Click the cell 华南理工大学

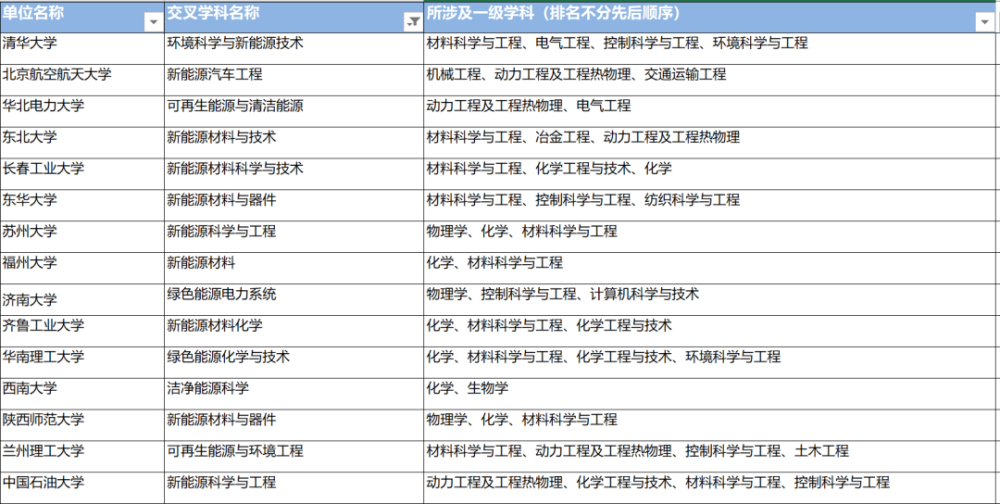click(82, 362)
